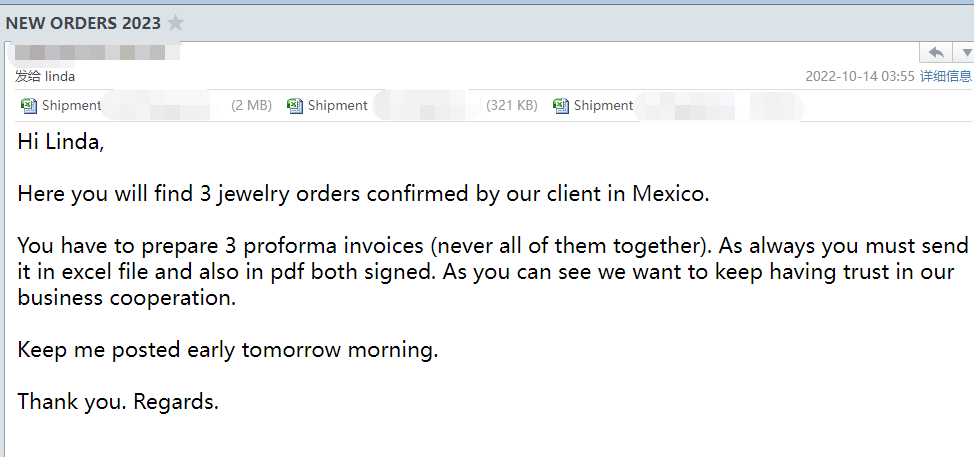
Task: Click the Thank you. Regards. sign-off
Action: coord(118,402)
